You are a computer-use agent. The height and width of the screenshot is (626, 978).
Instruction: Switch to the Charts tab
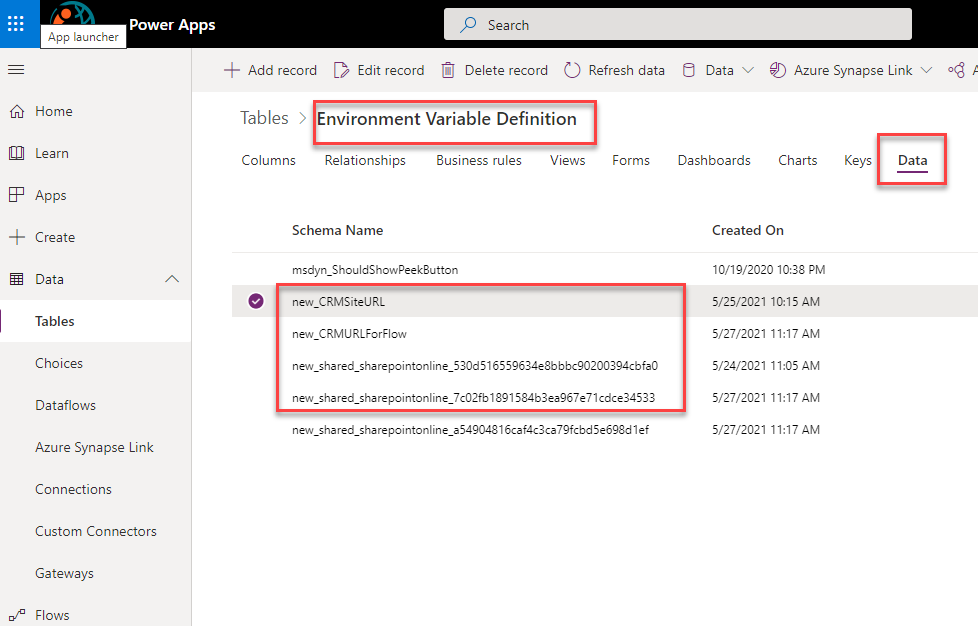click(797, 160)
